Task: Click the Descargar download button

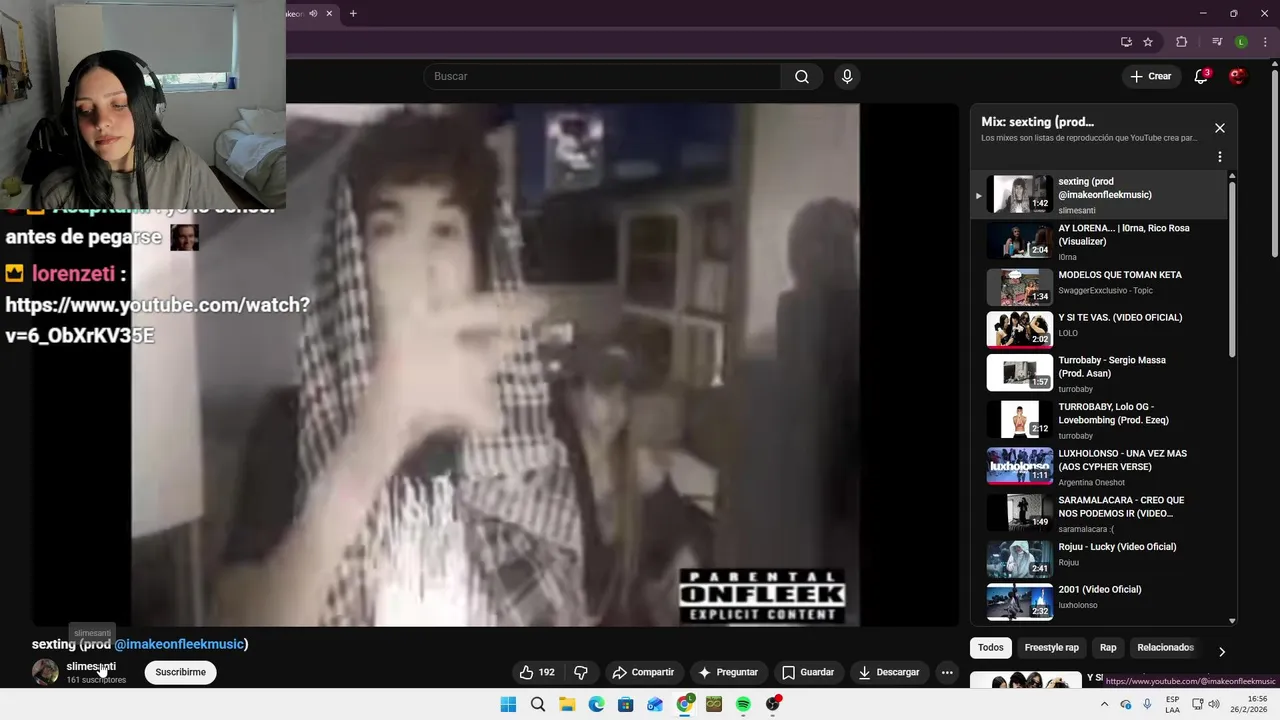Action: pos(889,673)
